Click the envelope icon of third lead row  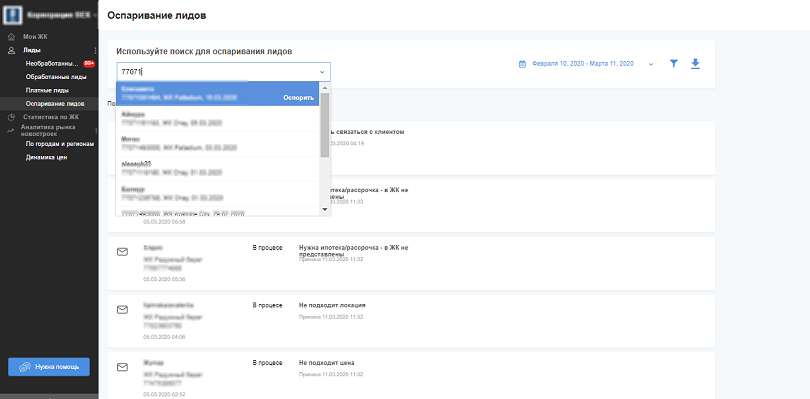pos(122,252)
